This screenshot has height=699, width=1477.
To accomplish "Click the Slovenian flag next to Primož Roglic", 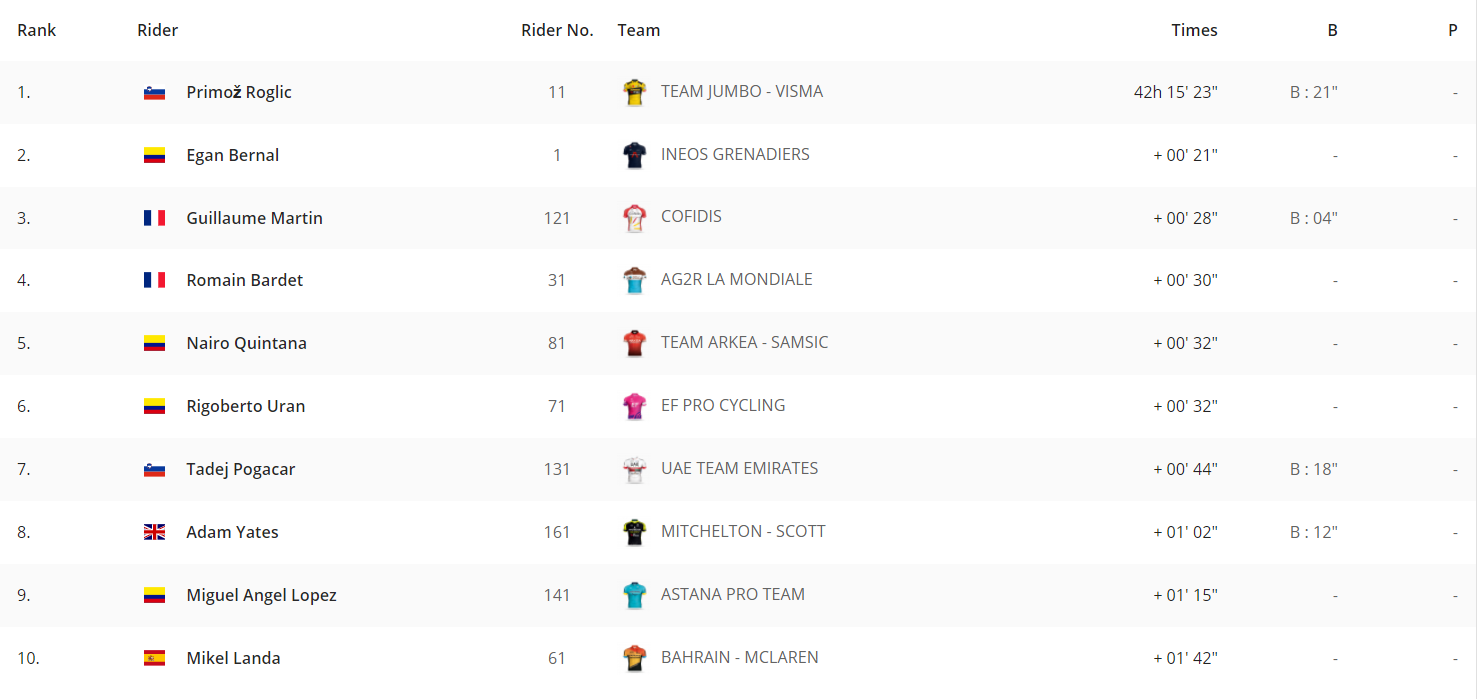I will (154, 93).
